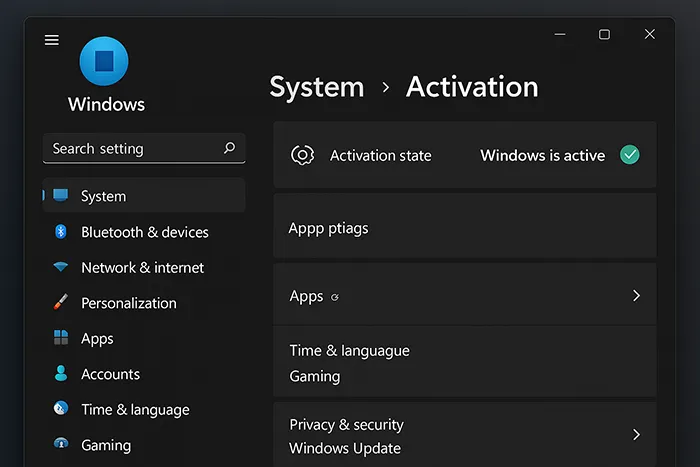Click the green activation checkmark icon
This screenshot has width=700, height=467.
tap(629, 155)
